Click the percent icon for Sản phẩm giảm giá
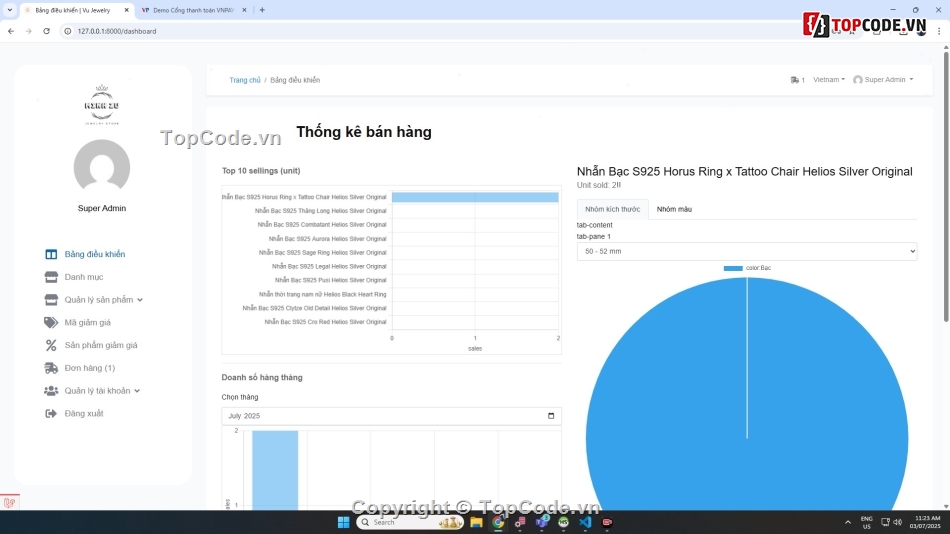 pyautogui.click(x=51, y=345)
